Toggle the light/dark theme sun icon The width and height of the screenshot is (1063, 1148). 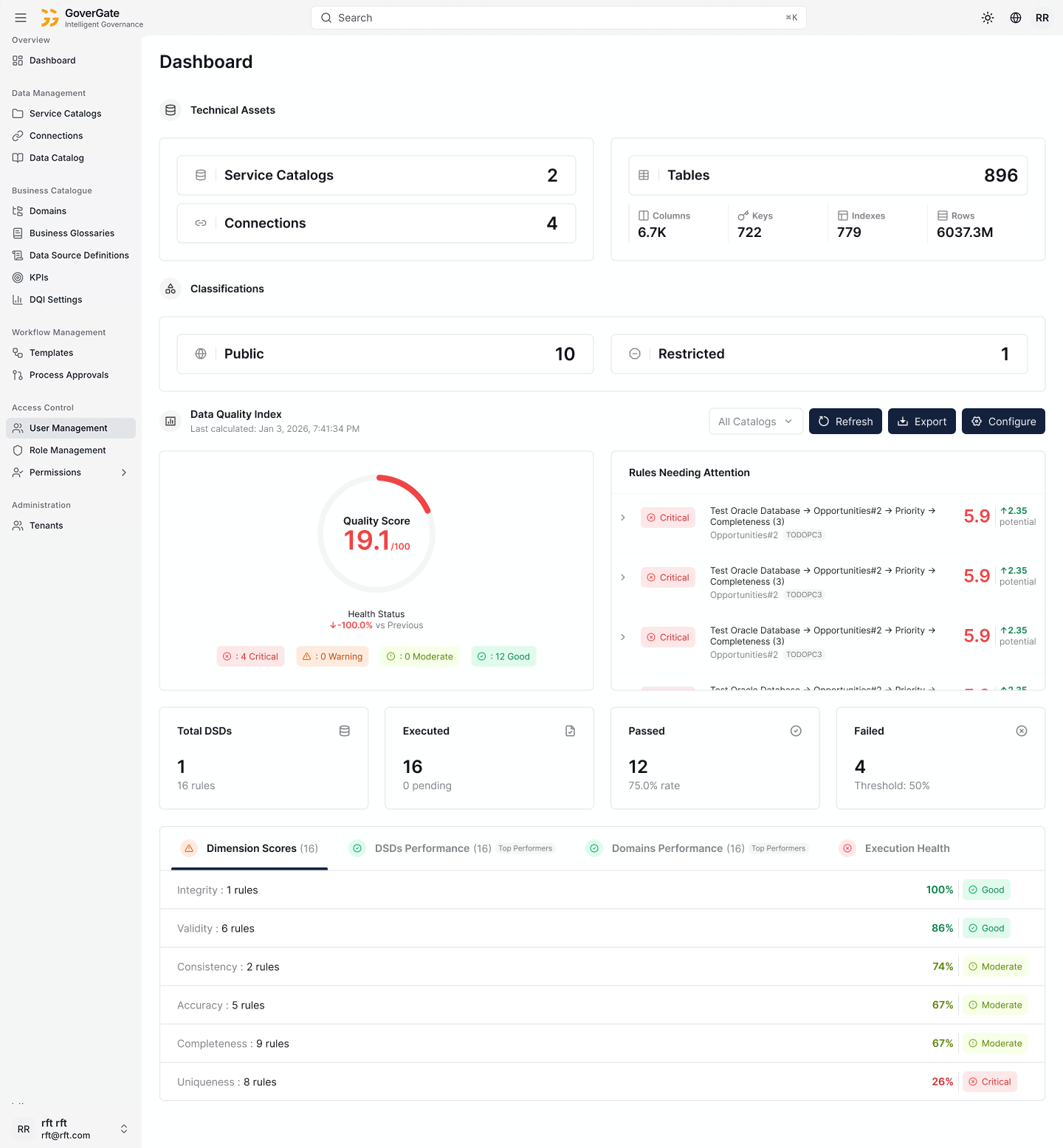pyautogui.click(x=988, y=18)
